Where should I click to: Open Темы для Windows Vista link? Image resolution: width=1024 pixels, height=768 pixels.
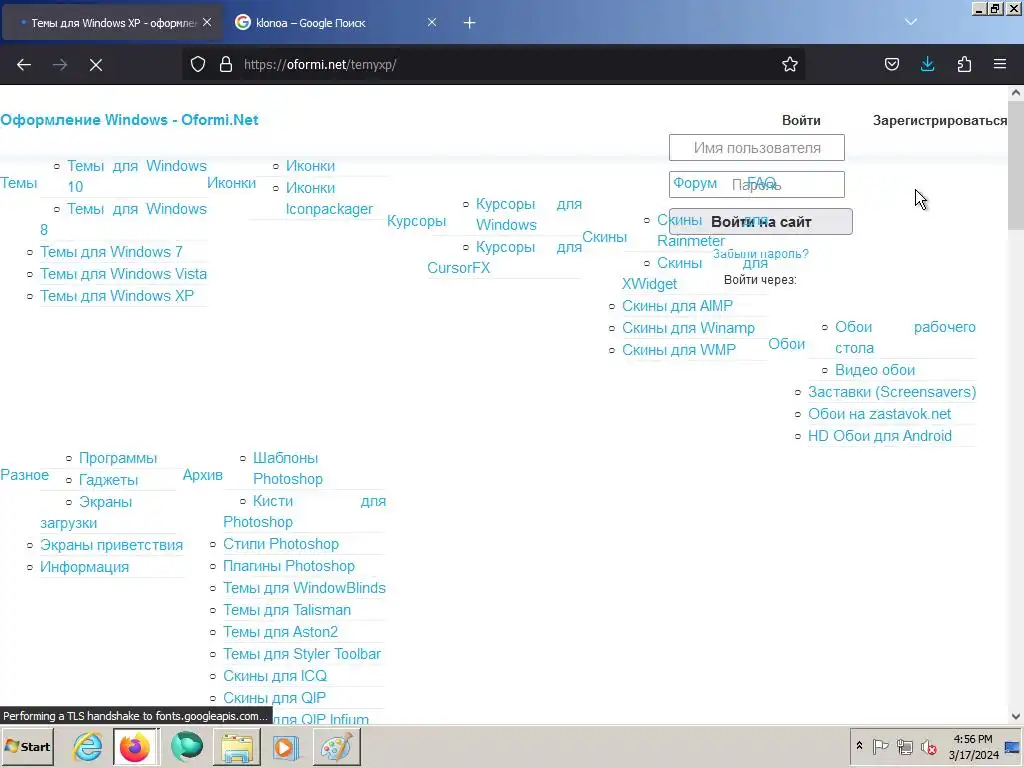pyautogui.click(x=123, y=274)
